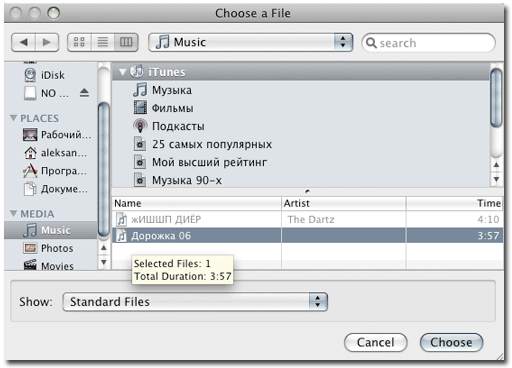
Task: Go back with the left arrow button
Action: [23, 42]
